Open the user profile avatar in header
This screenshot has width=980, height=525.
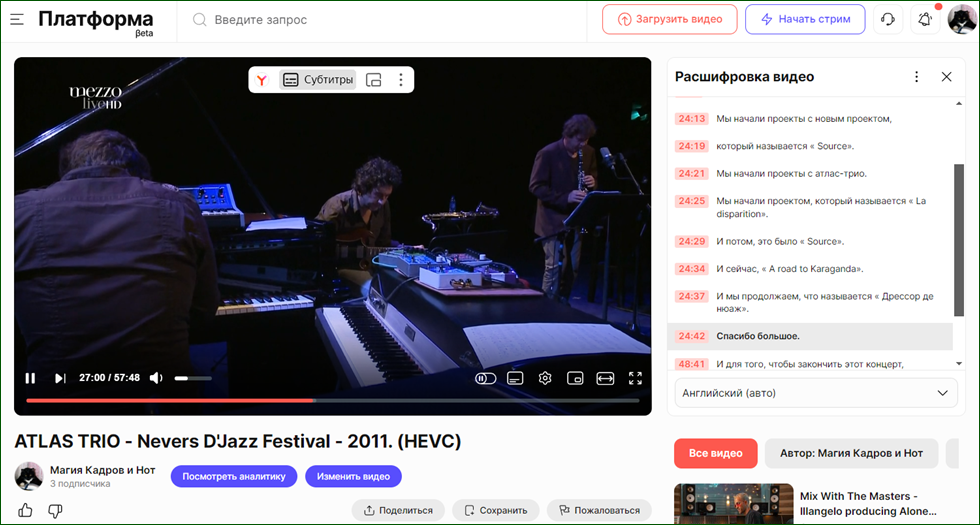pos(962,19)
